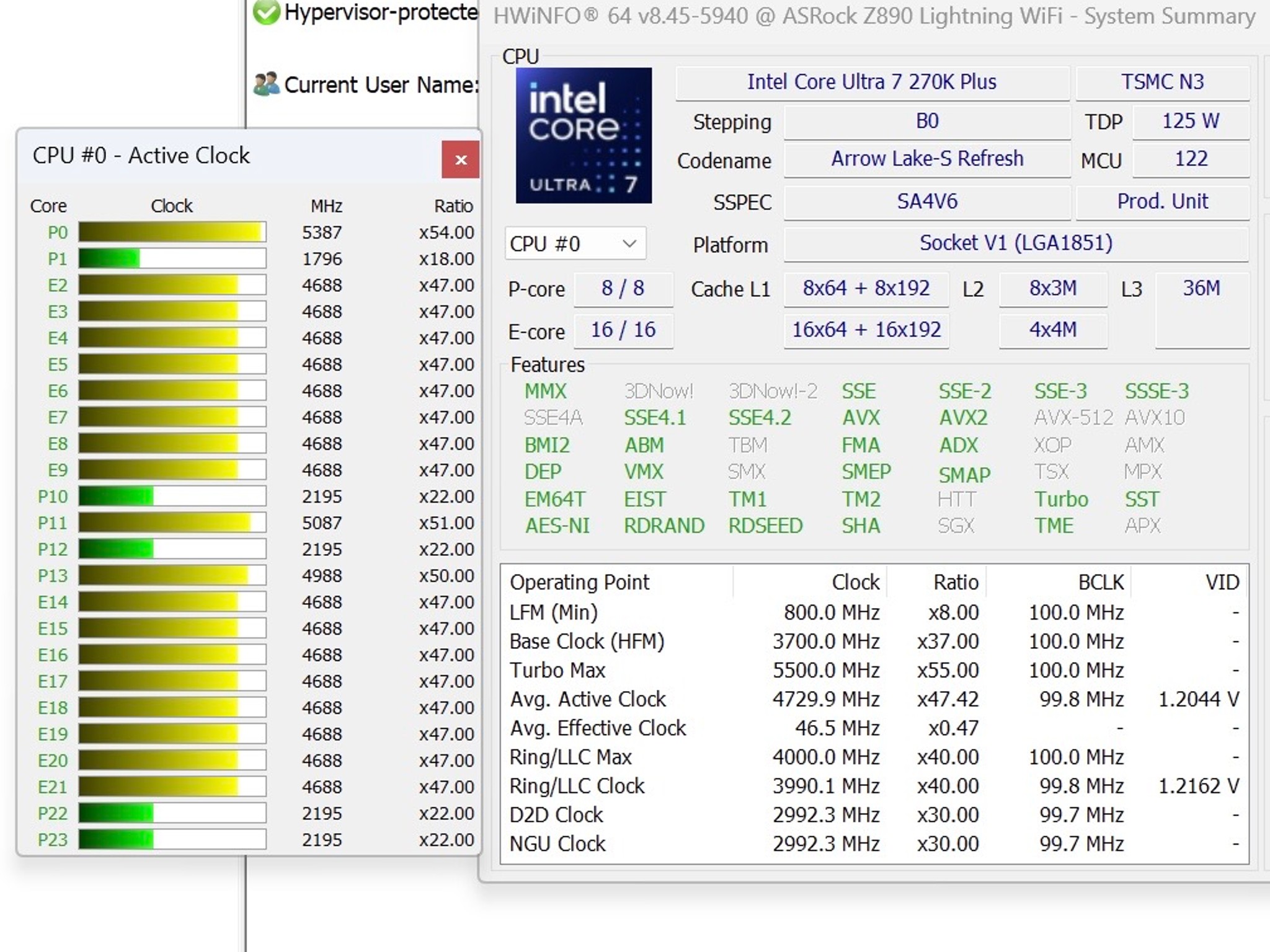Click the E21 core label
The width and height of the screenshot is (1270, 952).
pyautogui.click(x=53, y=787)
